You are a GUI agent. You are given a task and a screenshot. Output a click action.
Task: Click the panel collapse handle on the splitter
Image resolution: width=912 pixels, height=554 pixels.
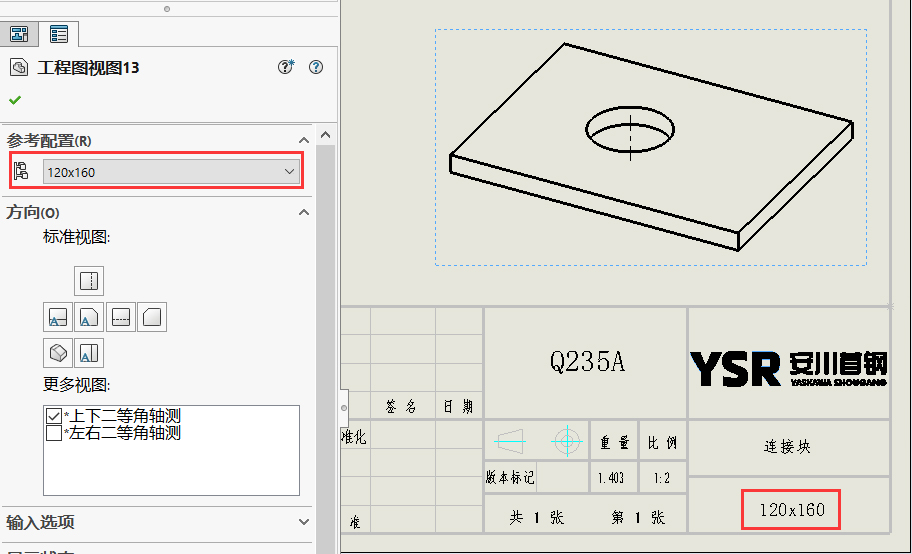click(344, 408)
